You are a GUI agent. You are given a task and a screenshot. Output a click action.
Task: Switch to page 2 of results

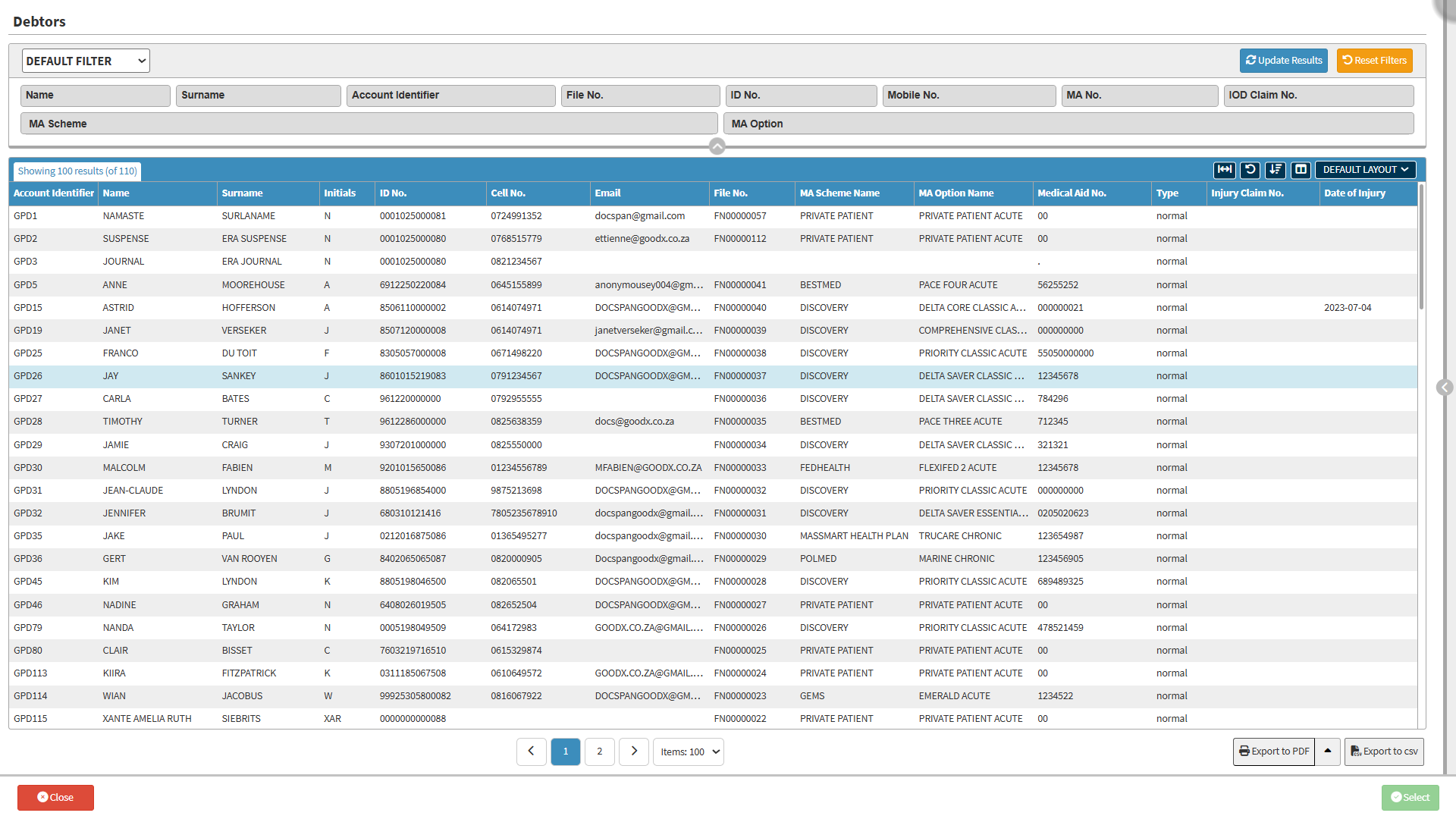point(599,752)
